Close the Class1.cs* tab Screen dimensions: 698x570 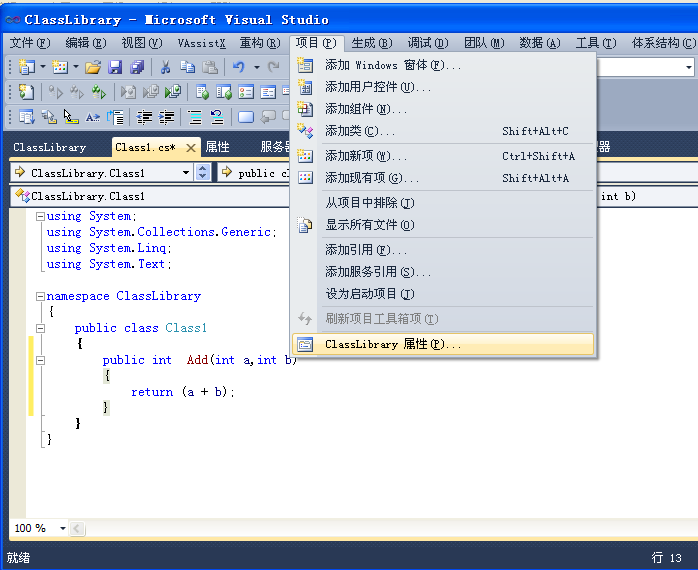191,148
